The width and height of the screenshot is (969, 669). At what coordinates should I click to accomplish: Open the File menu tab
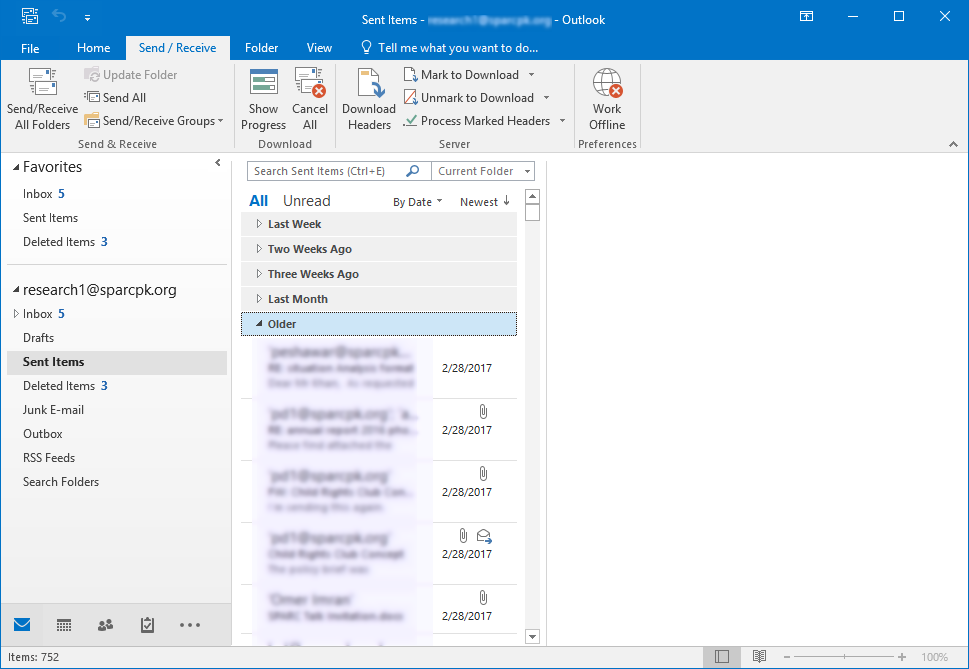pos(30,48)
